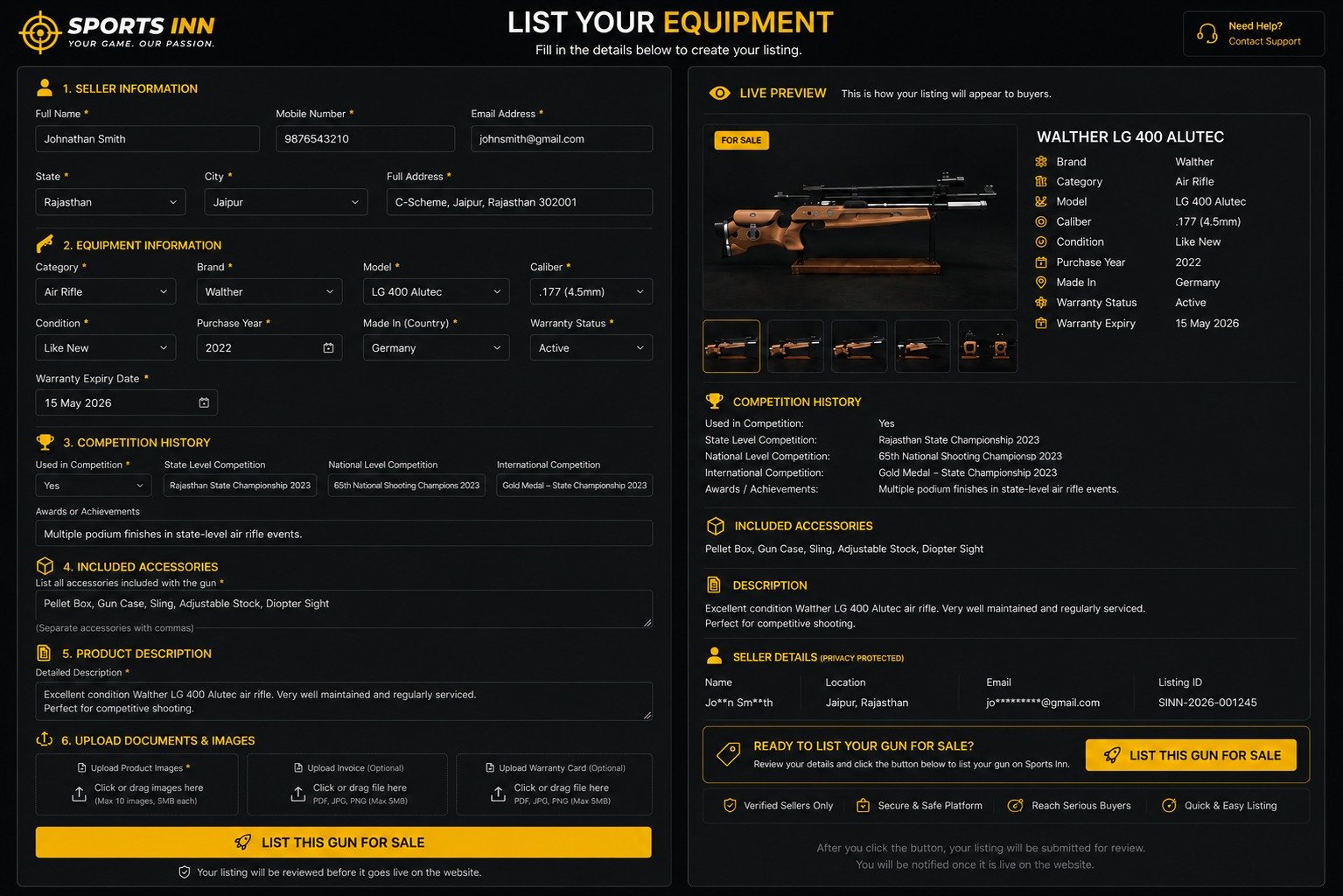Click the Reach Serious Buyers target icon

(x=1015, y=805)
